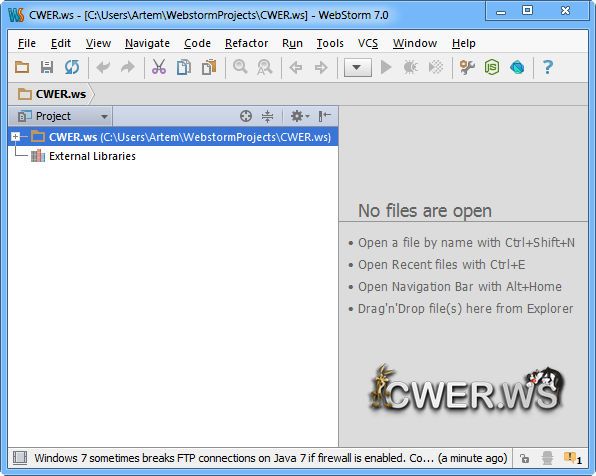Click the Debug bug icon

point(411,68)
